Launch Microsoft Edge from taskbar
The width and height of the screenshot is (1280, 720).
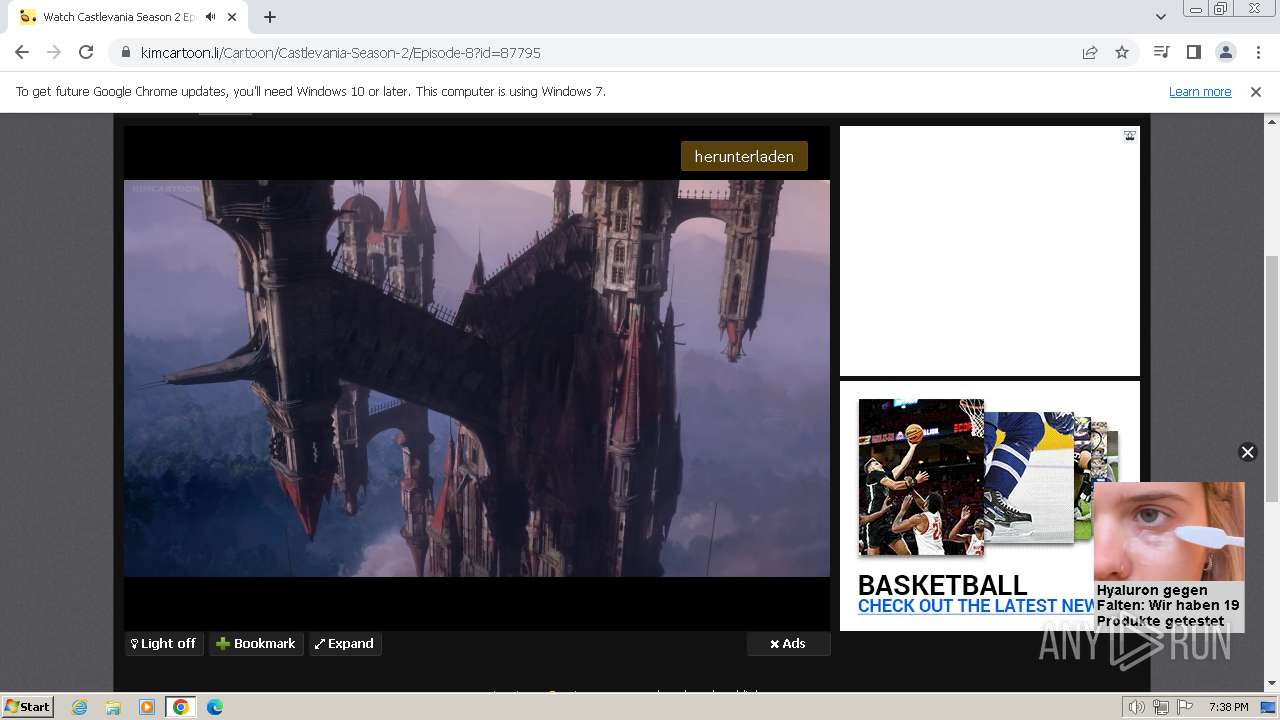pyautogui.click(x=215, y=707)
